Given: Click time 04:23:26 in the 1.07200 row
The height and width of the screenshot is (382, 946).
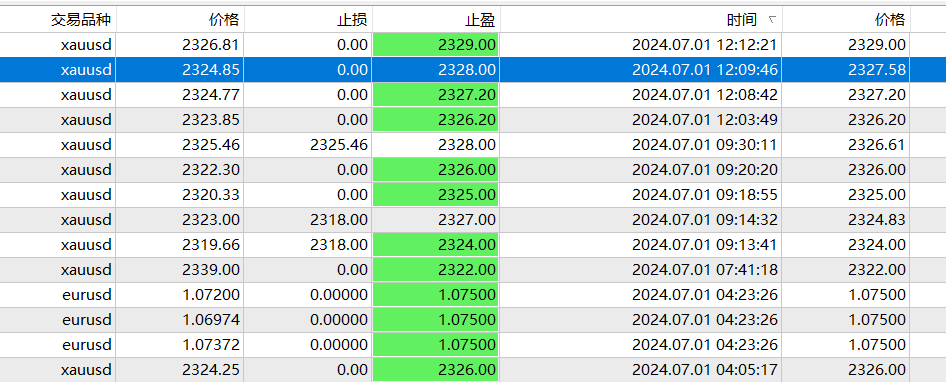Looking at the screenshot, I should pos(705,295).
